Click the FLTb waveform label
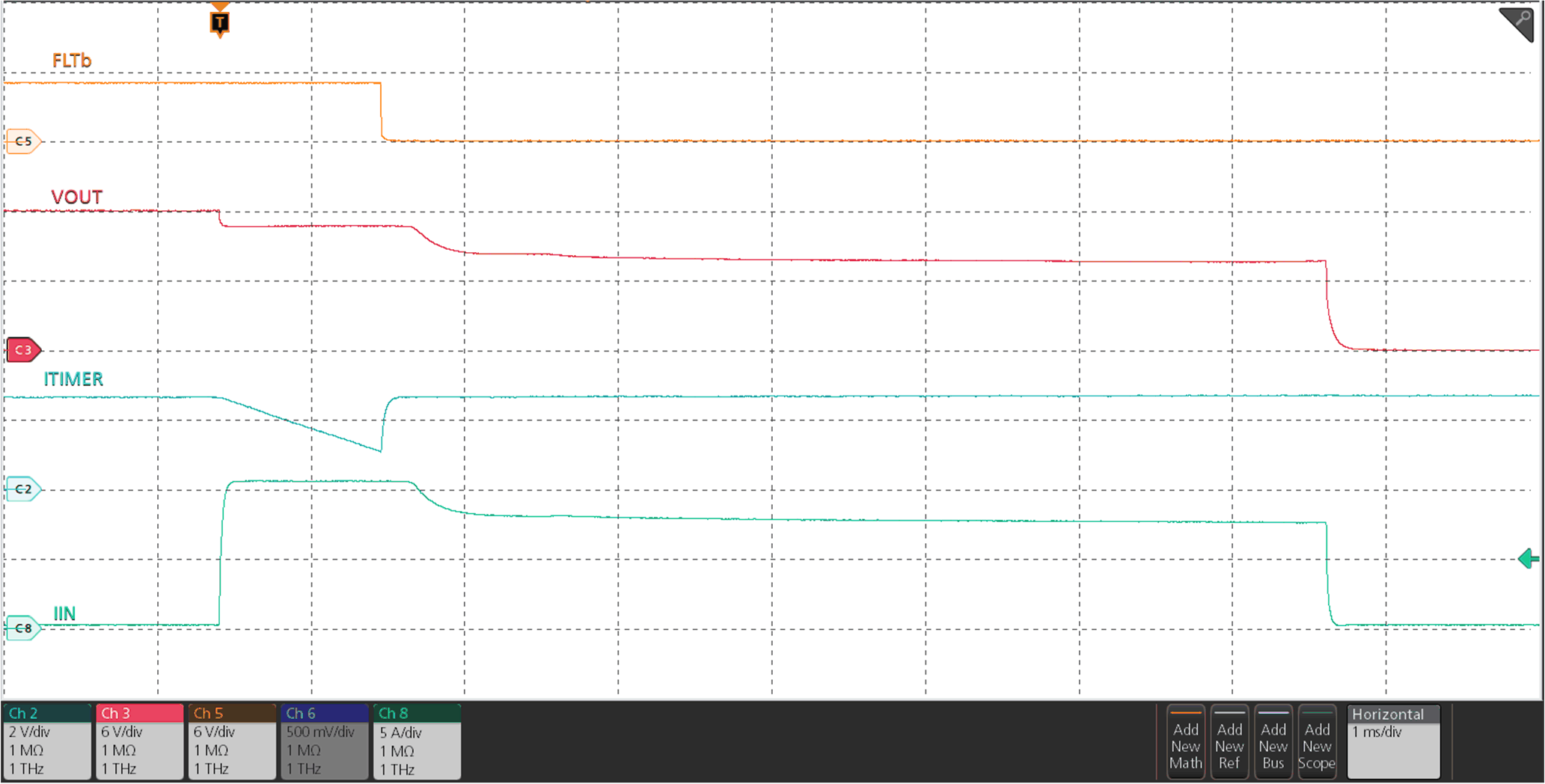Screen dimensions: 1545x784 (71, 61)
